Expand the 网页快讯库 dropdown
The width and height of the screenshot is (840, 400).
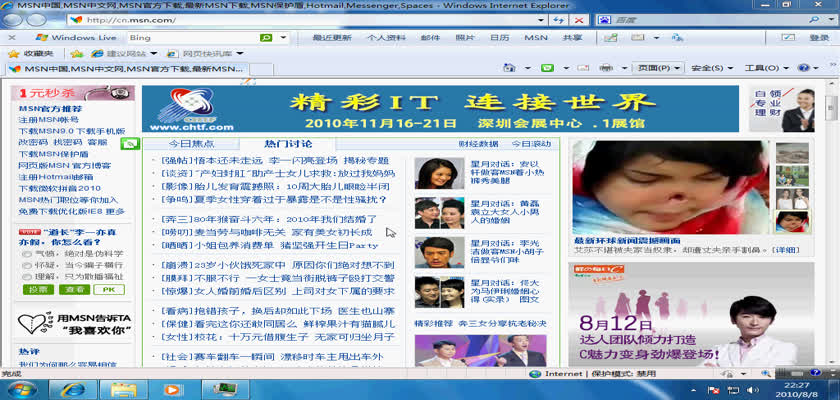[x=240, y=54]
